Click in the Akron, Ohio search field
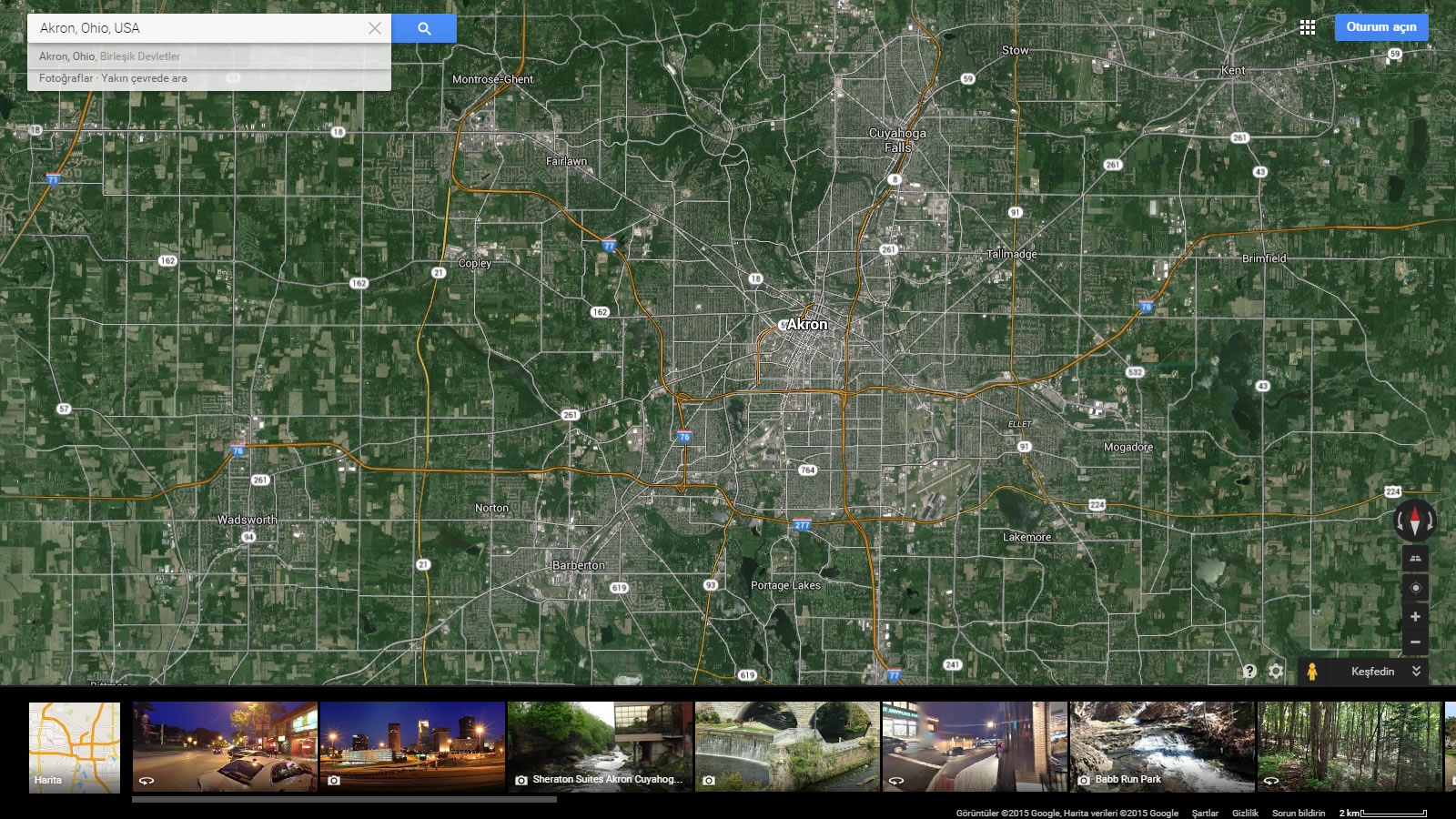The height and width of the screenshot is (819, 1456). (200, 28)
